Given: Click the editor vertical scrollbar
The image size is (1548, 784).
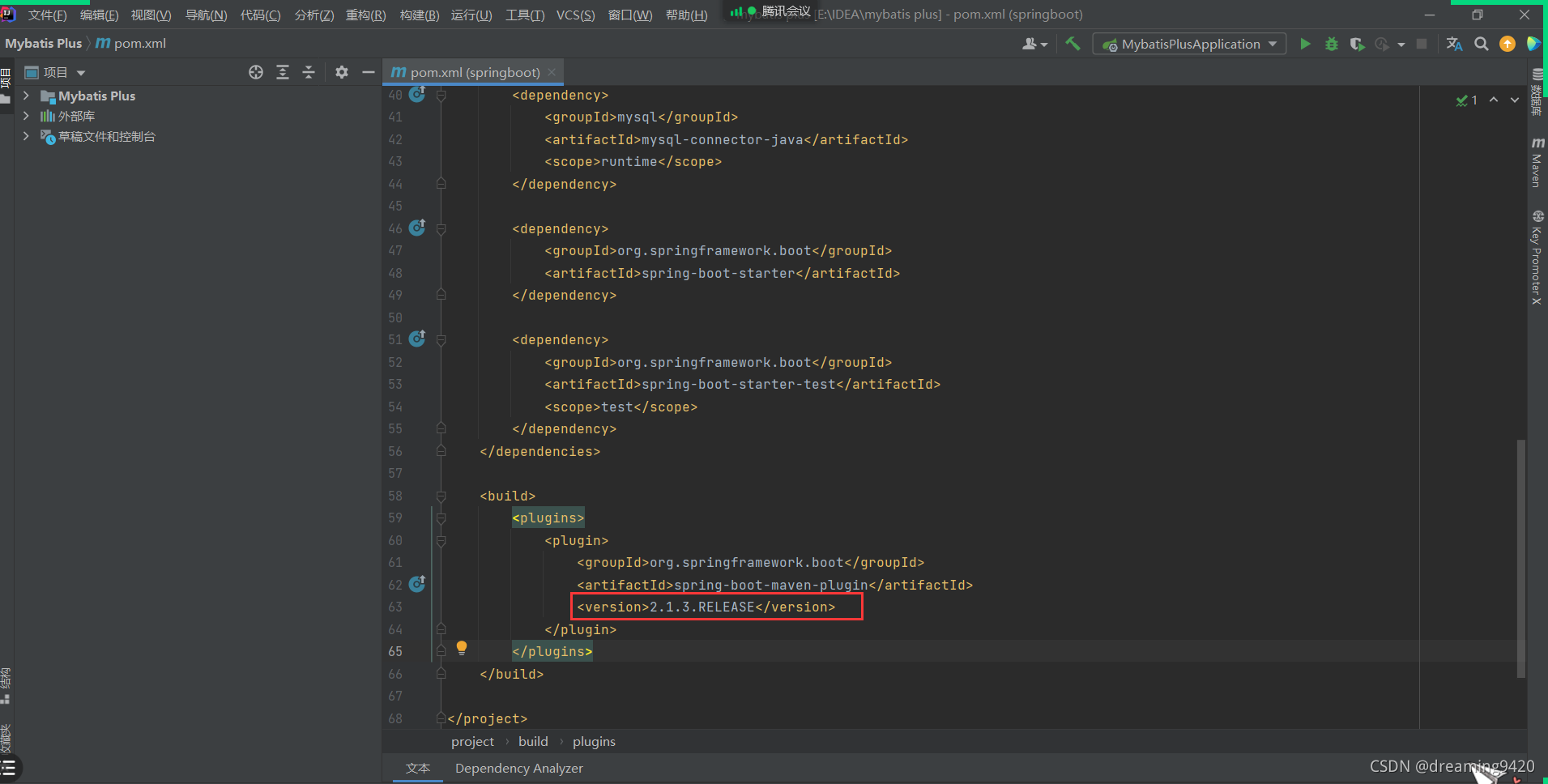Looking at the screenshot, I should click(x=1520, y=559).
